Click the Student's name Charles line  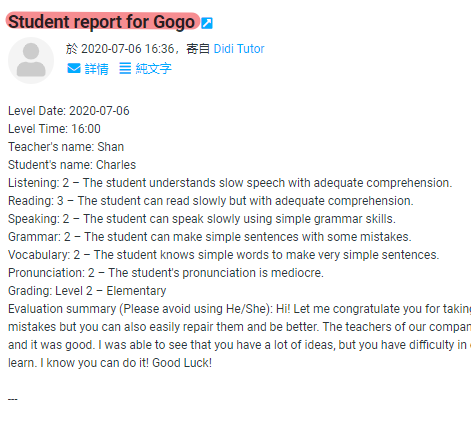(x=72, y=165)
